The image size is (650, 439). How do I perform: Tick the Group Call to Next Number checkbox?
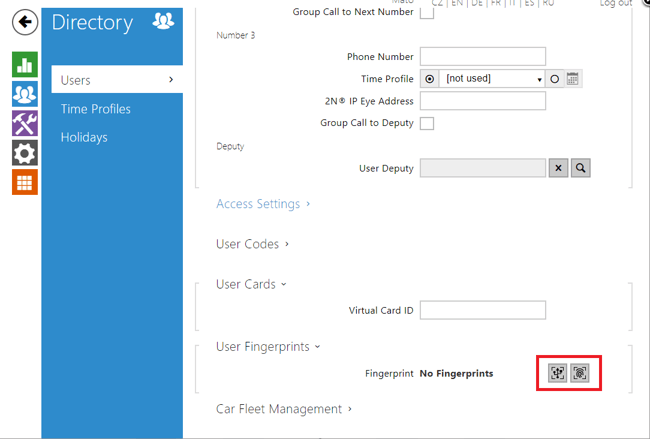coord(427,12)
